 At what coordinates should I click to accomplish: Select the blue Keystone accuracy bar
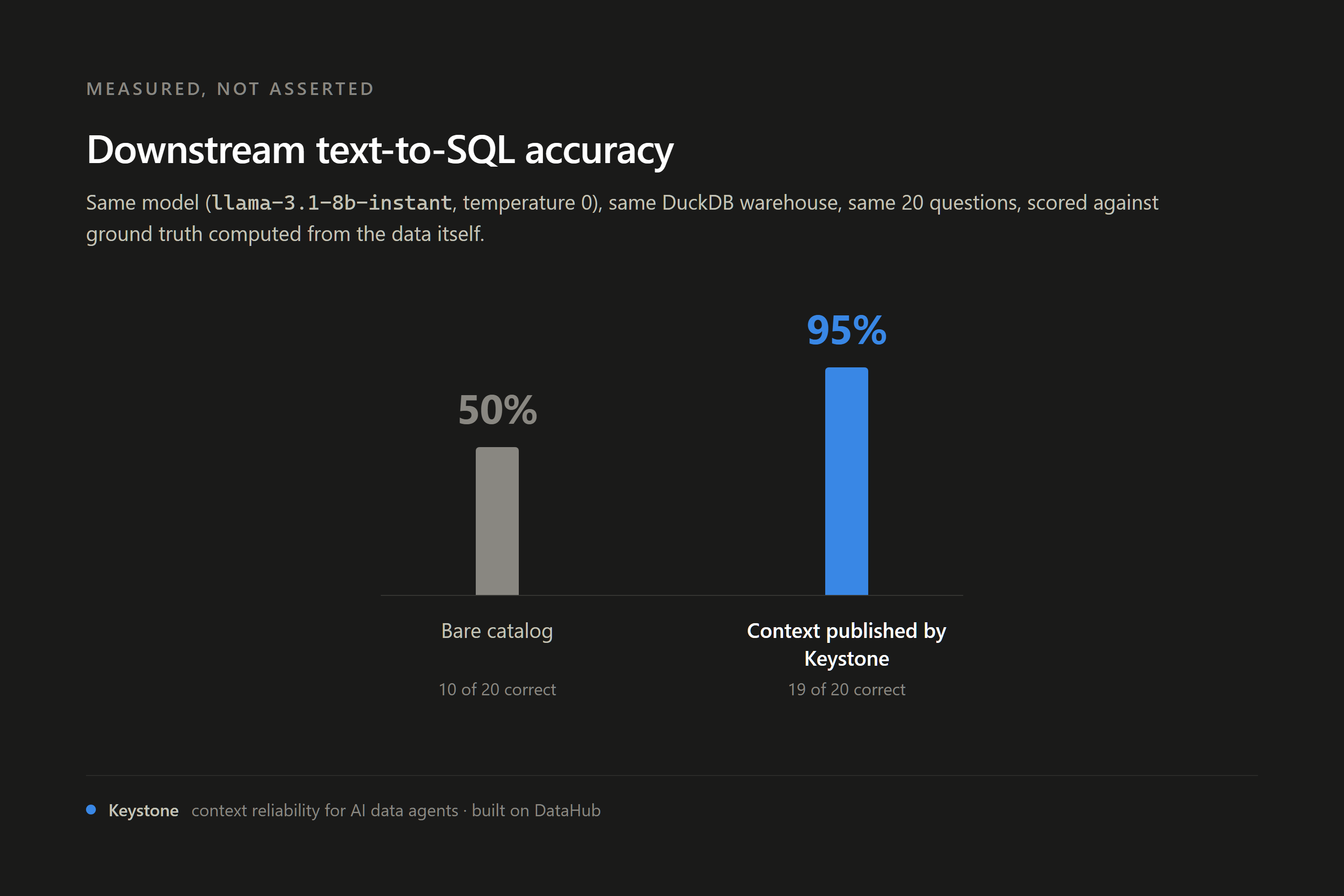pos(846,481)
